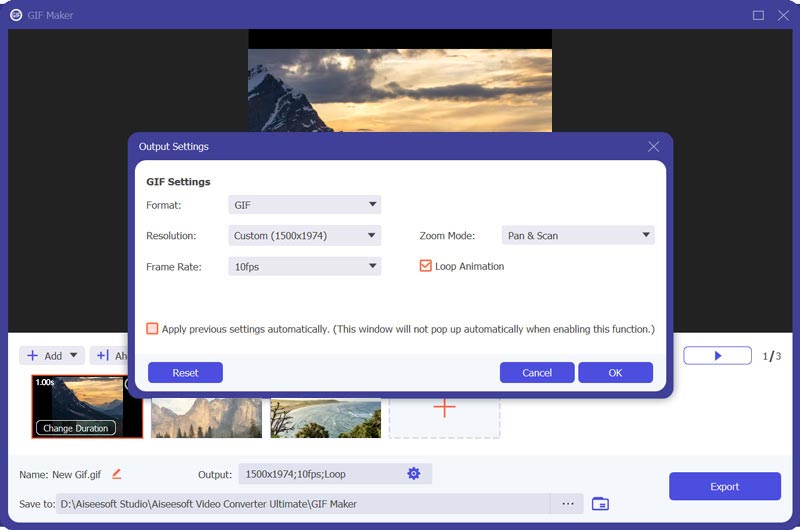Open the Format dropdown showing GIF
The width and height of the screenshot is (800, 530).
click(304, 205)
